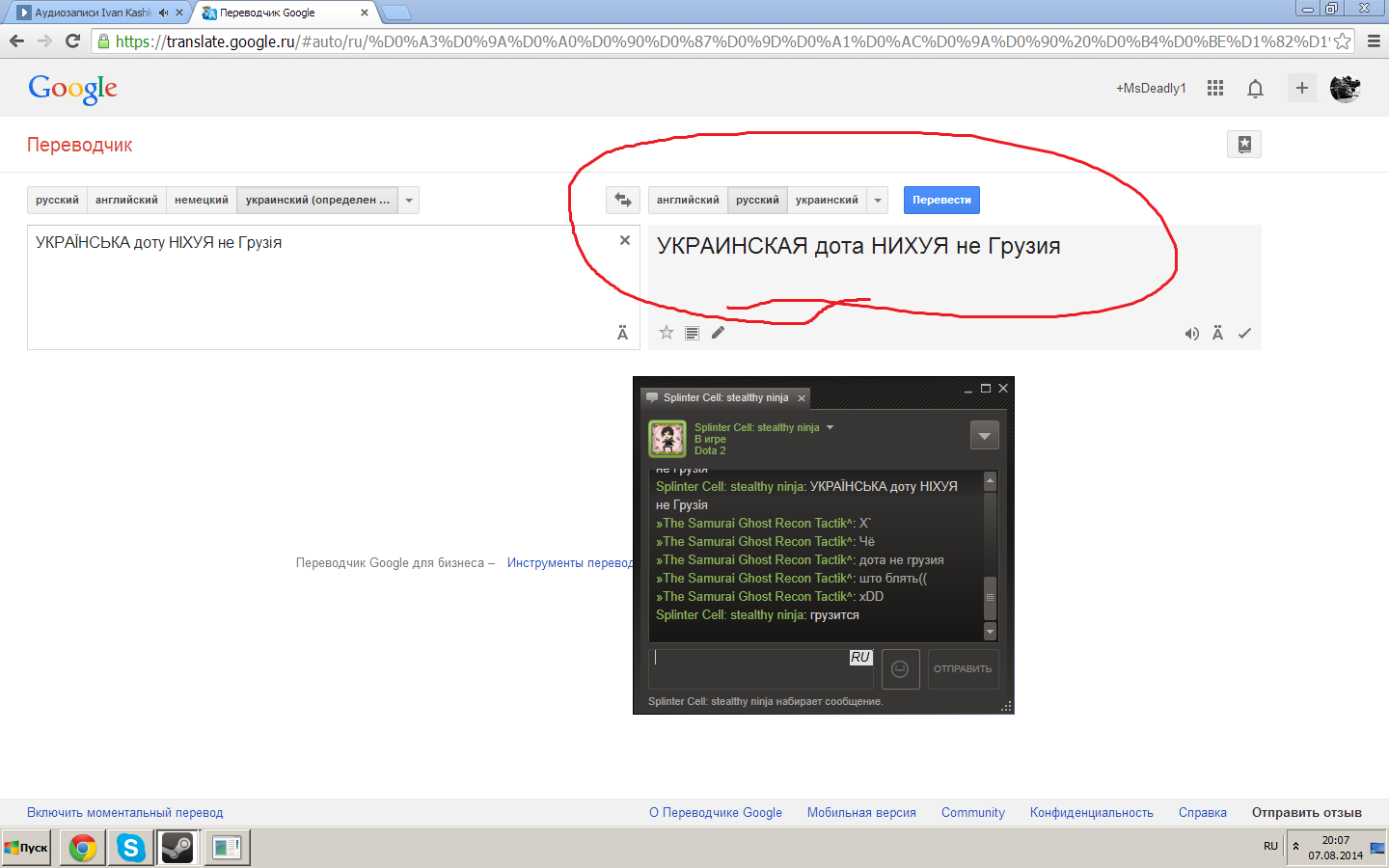
Task: Suggest an edit with pencil icon
Action: 718,333
